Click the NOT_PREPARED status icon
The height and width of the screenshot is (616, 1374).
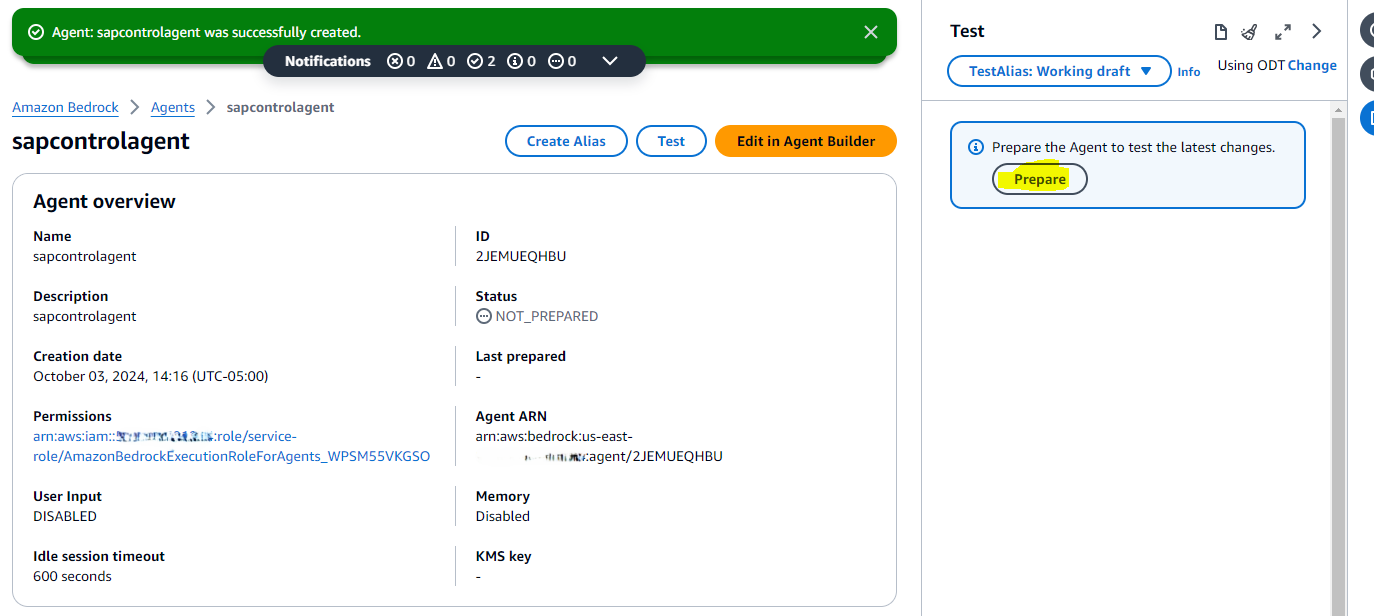(484, 316)
